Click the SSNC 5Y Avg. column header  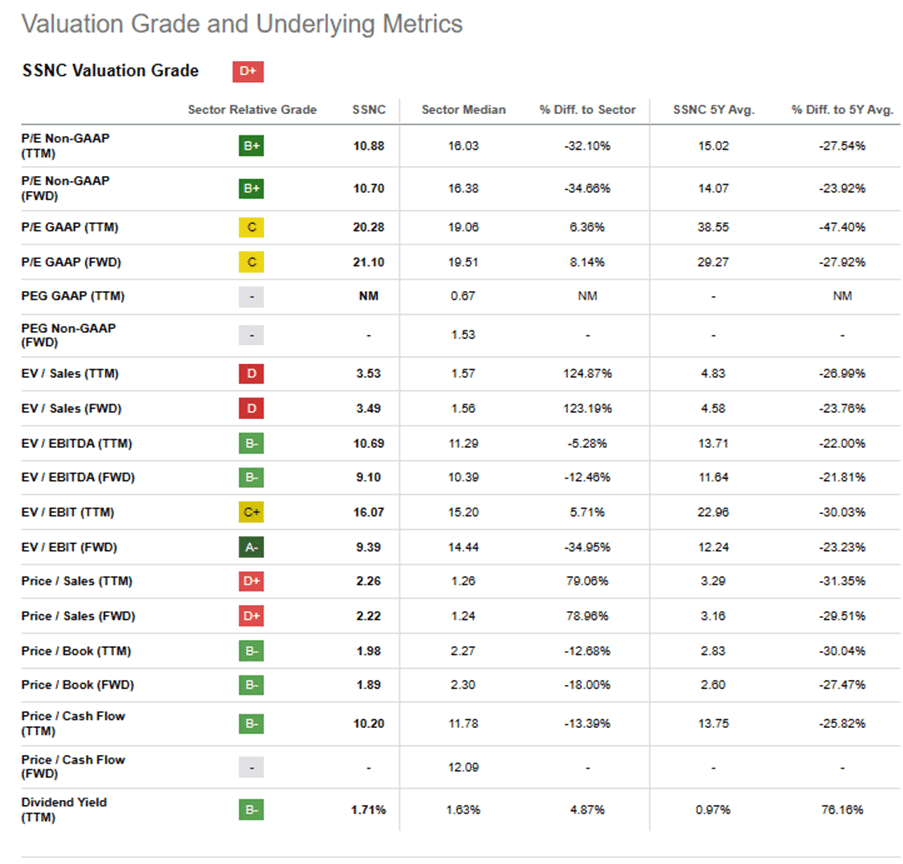(711, 110)
